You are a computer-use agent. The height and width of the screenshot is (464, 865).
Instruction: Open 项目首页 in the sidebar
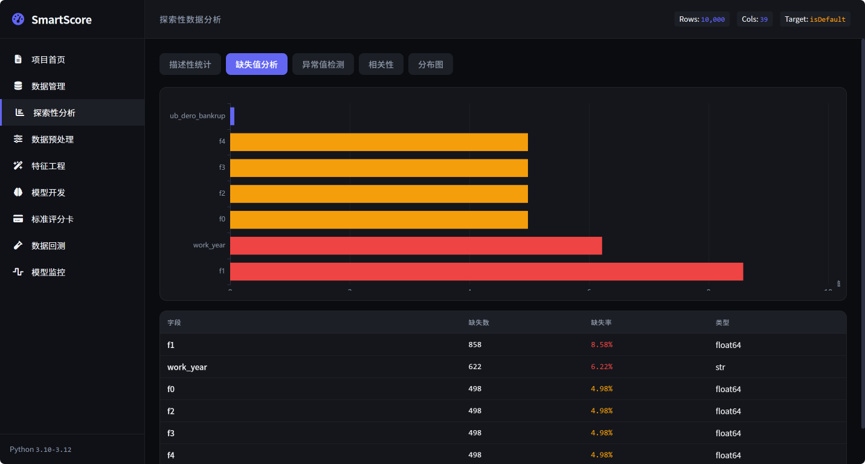click(x=72, y=60)
